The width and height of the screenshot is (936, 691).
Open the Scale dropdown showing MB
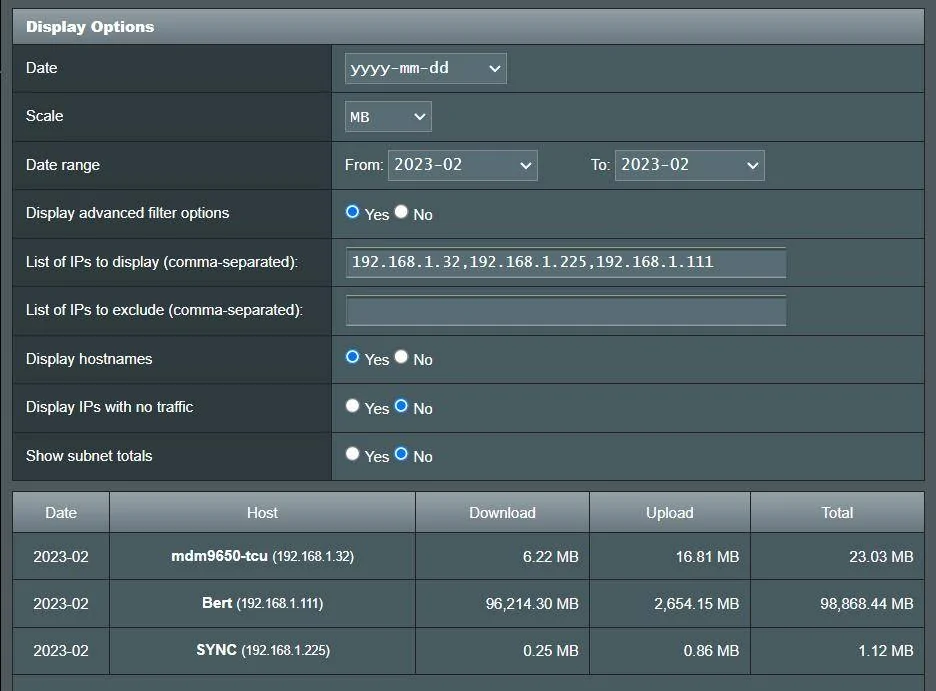[388, 116]
